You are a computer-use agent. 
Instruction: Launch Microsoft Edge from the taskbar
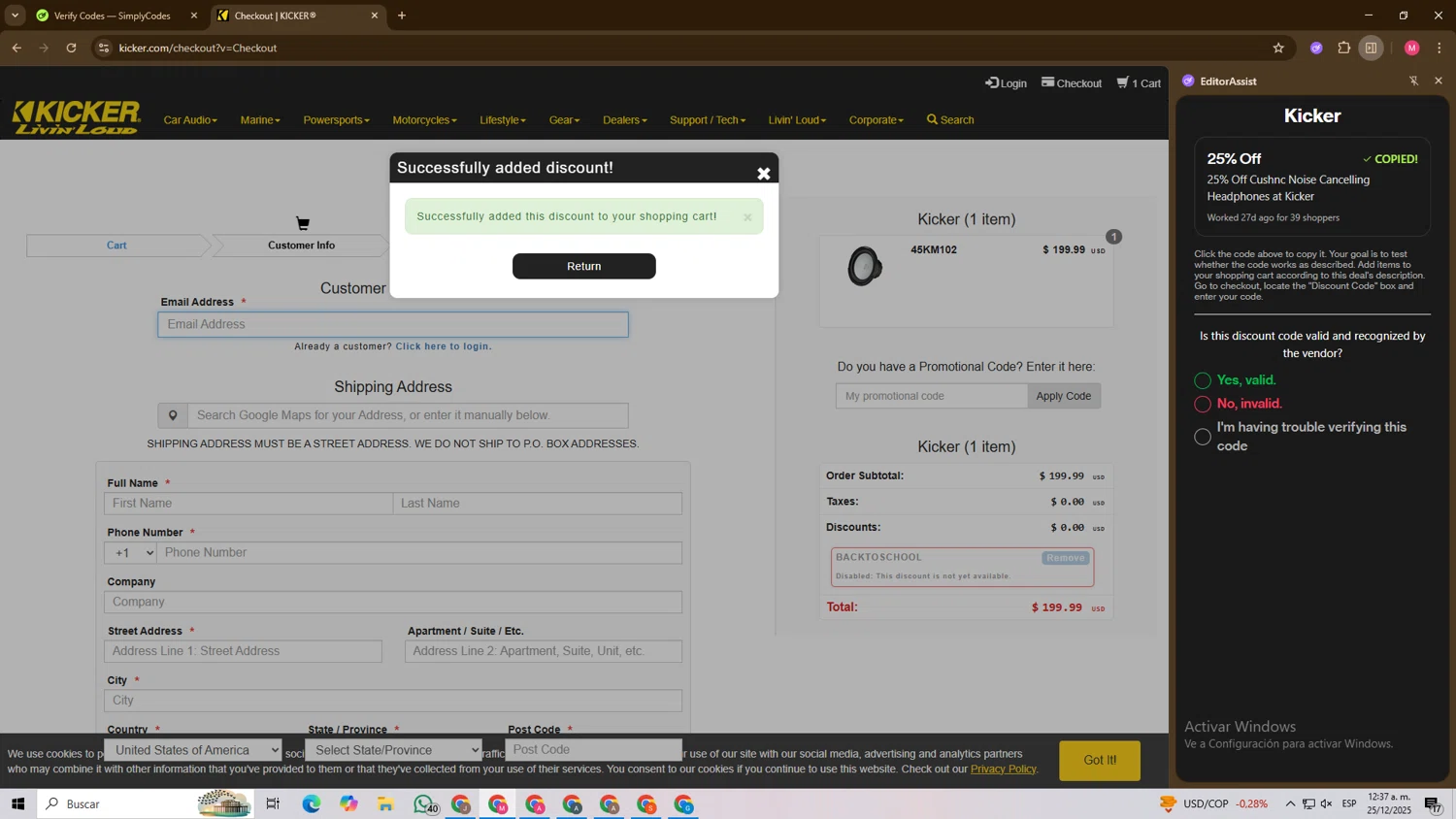(312, 804)
